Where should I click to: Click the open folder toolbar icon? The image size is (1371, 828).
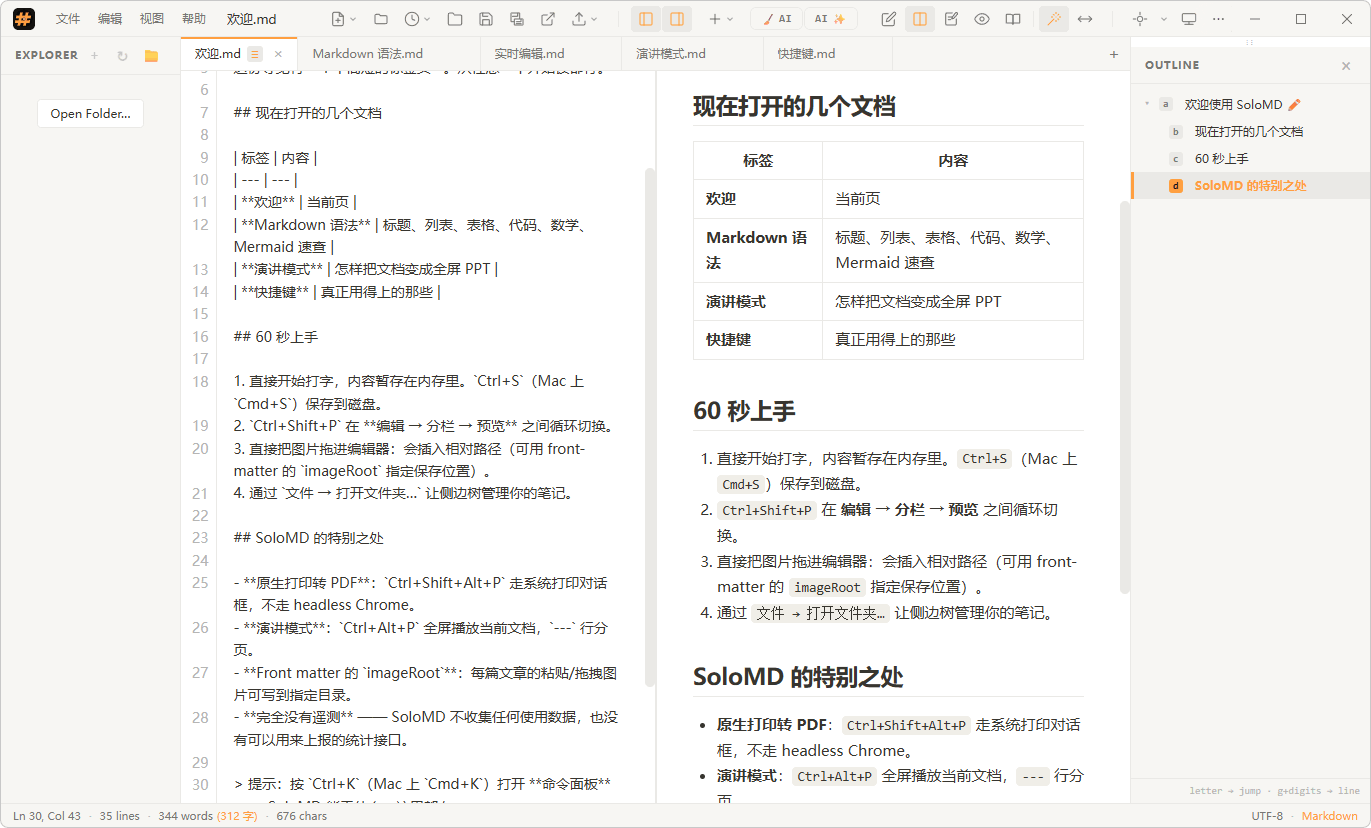point(455,19)
